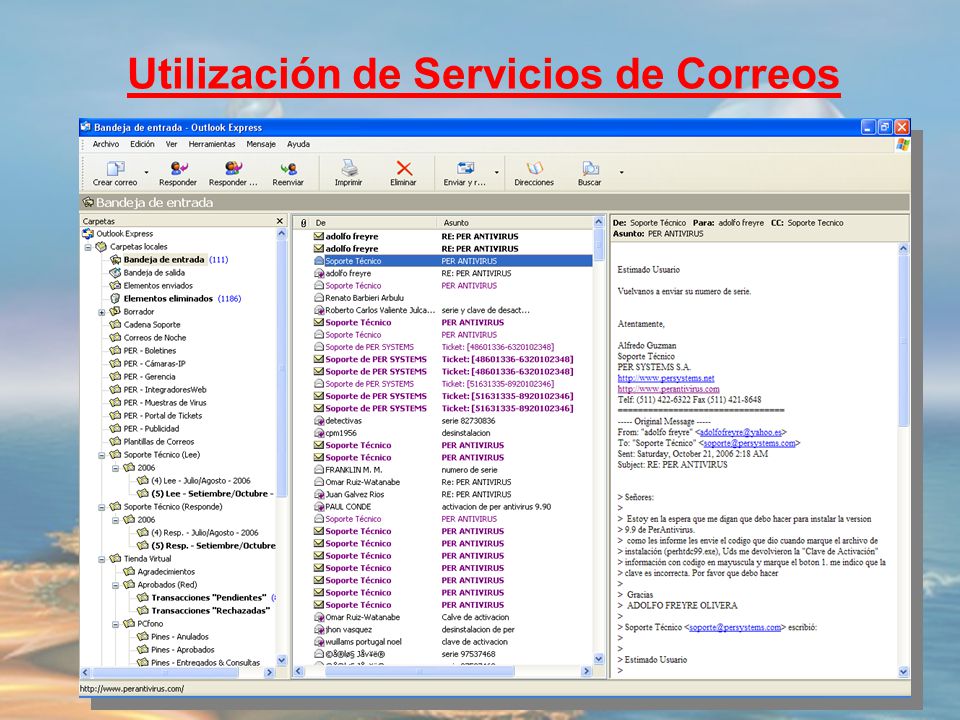Forward the message with the Reenviar icon

pos(288,168)
